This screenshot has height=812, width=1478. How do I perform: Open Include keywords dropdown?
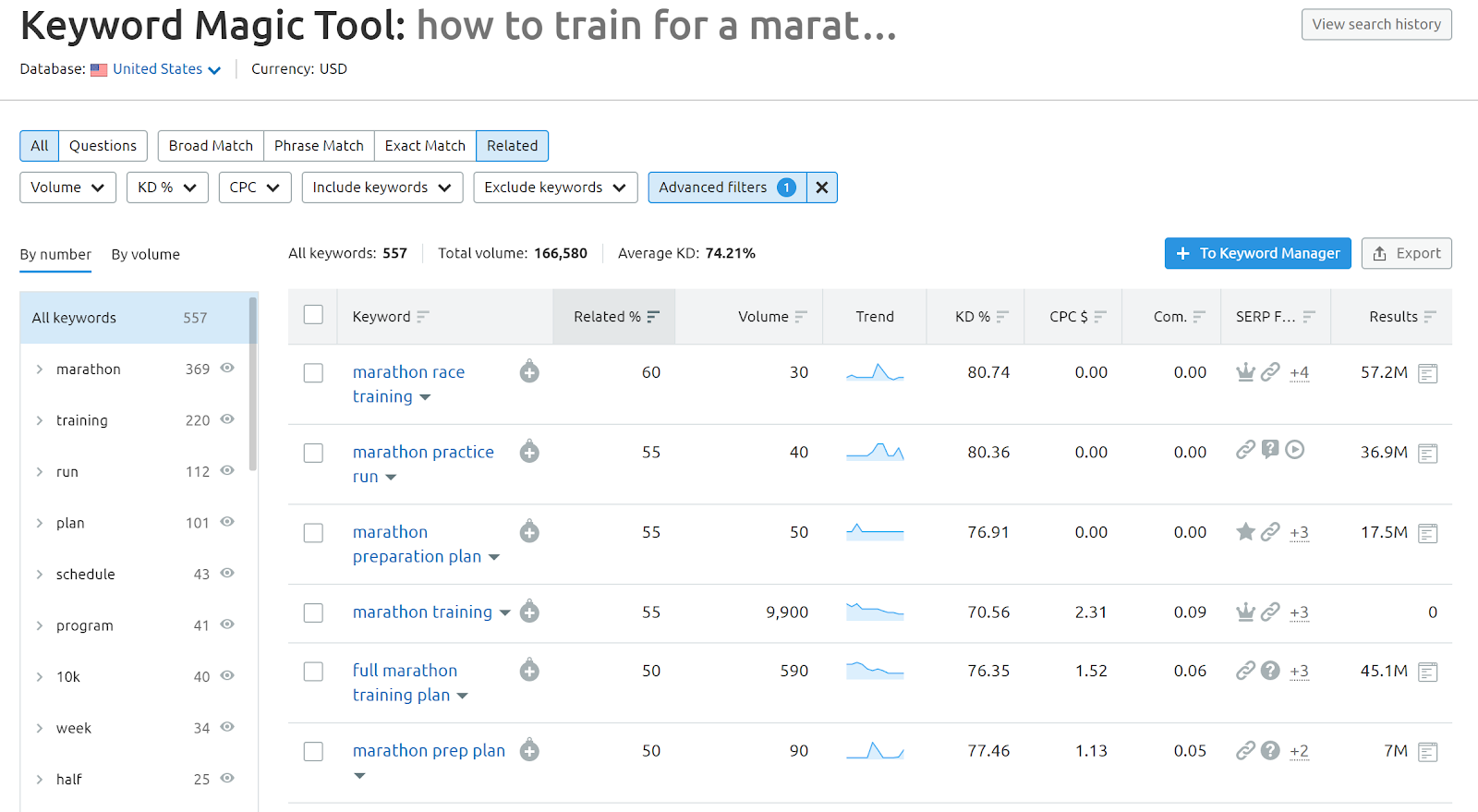(x=382, y=188)
